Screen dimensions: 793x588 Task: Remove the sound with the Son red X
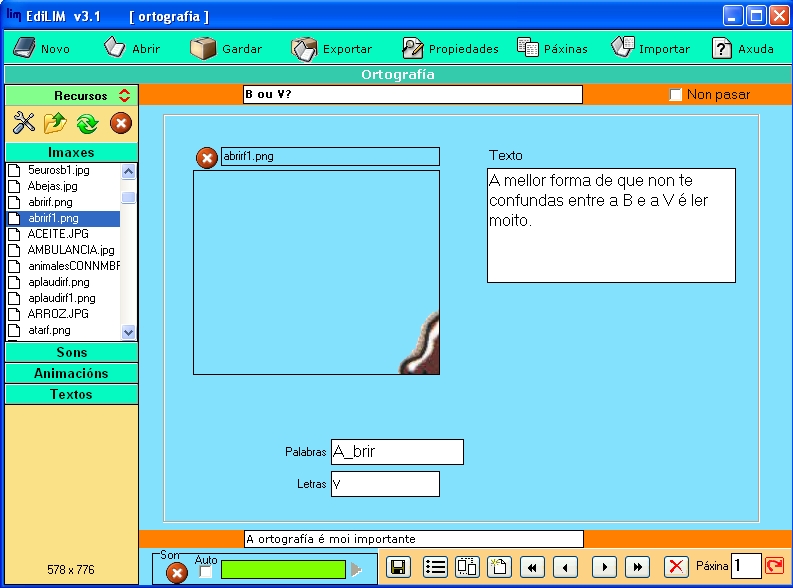(176, 573)
